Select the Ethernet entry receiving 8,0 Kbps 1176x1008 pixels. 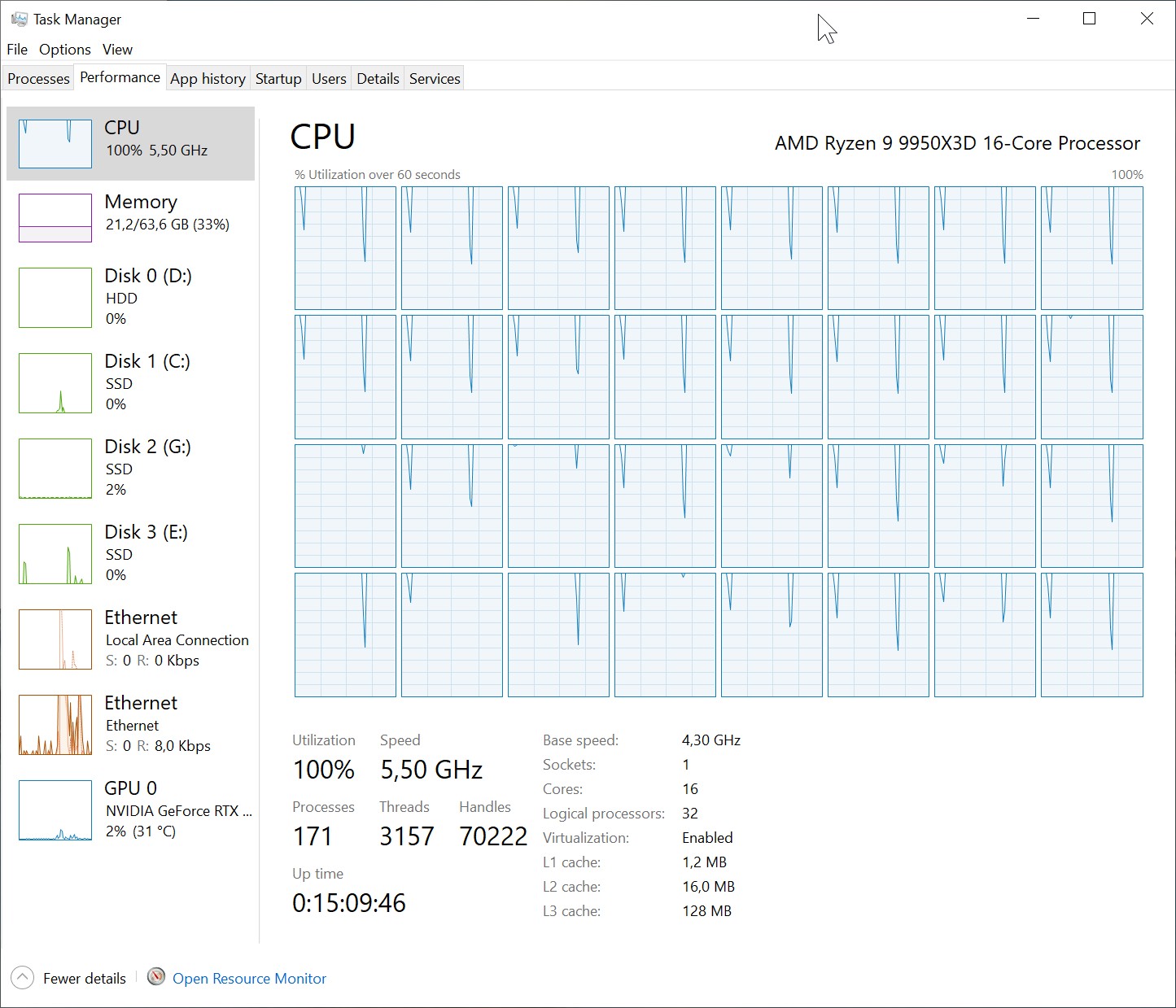(x=130, y=724)
